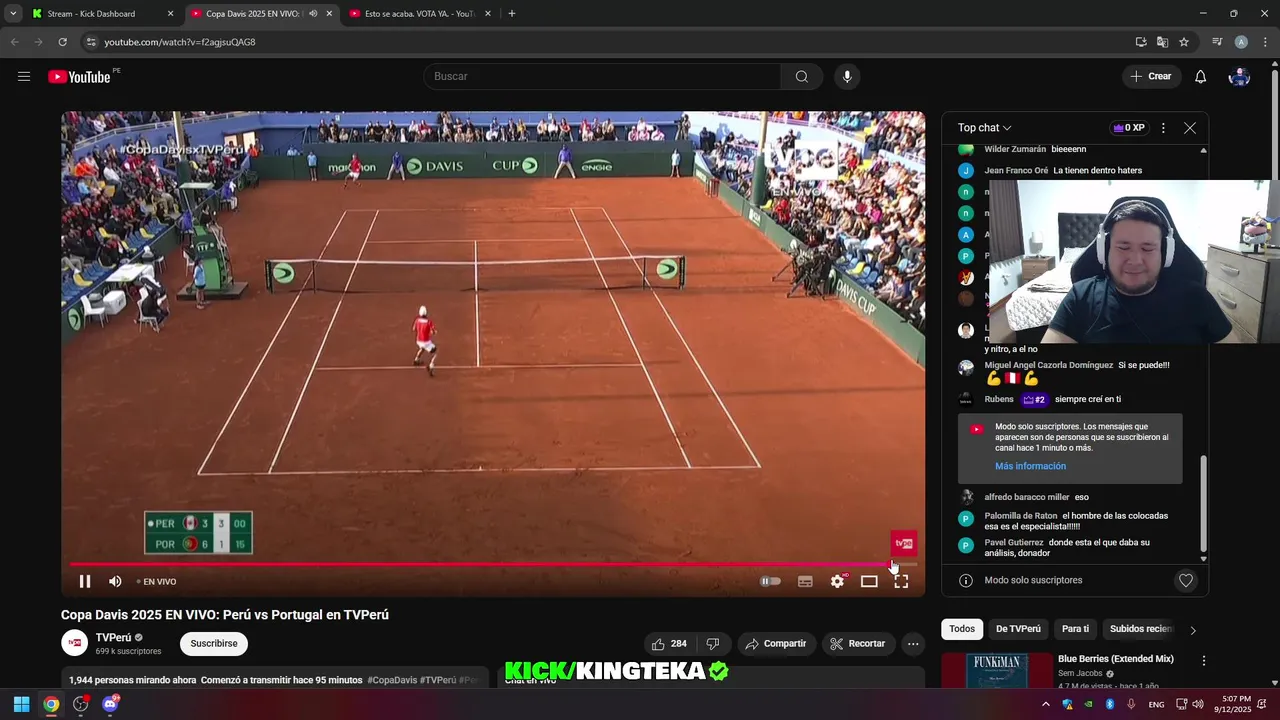Like the video with thumbs up
This screenshot has width=1280, height=720.
pos(669,644)
